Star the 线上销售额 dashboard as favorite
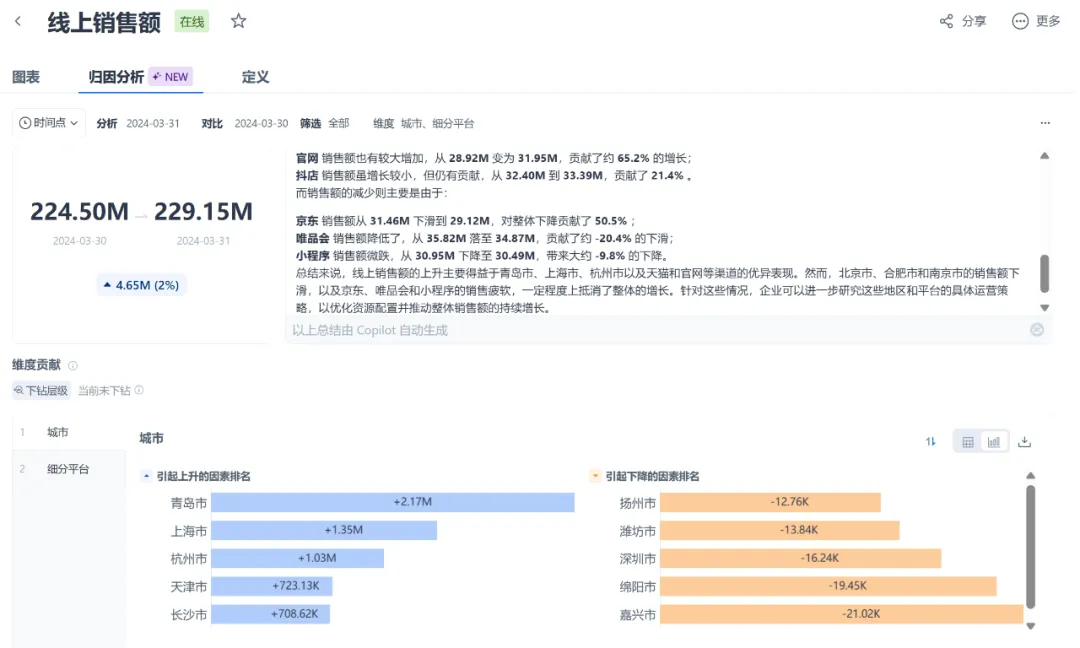Viewport: 1080px width, 648px height. pyautogui.click(x=238, y=20)
